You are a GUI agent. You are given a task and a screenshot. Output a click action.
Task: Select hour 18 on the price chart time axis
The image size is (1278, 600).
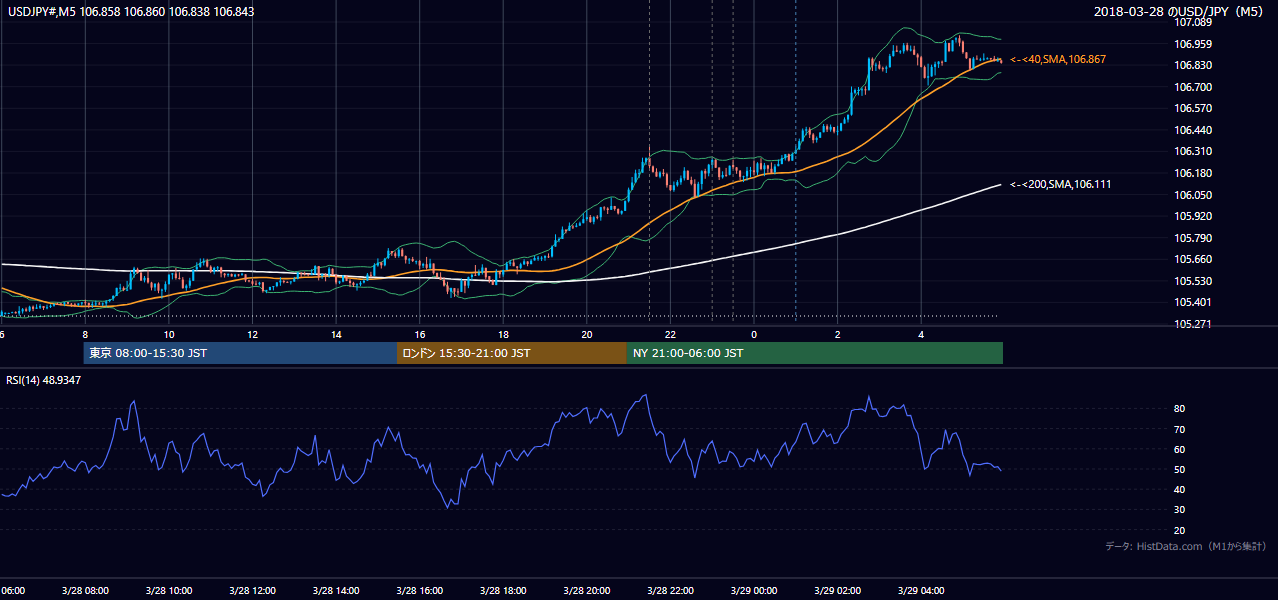(503, 334)
